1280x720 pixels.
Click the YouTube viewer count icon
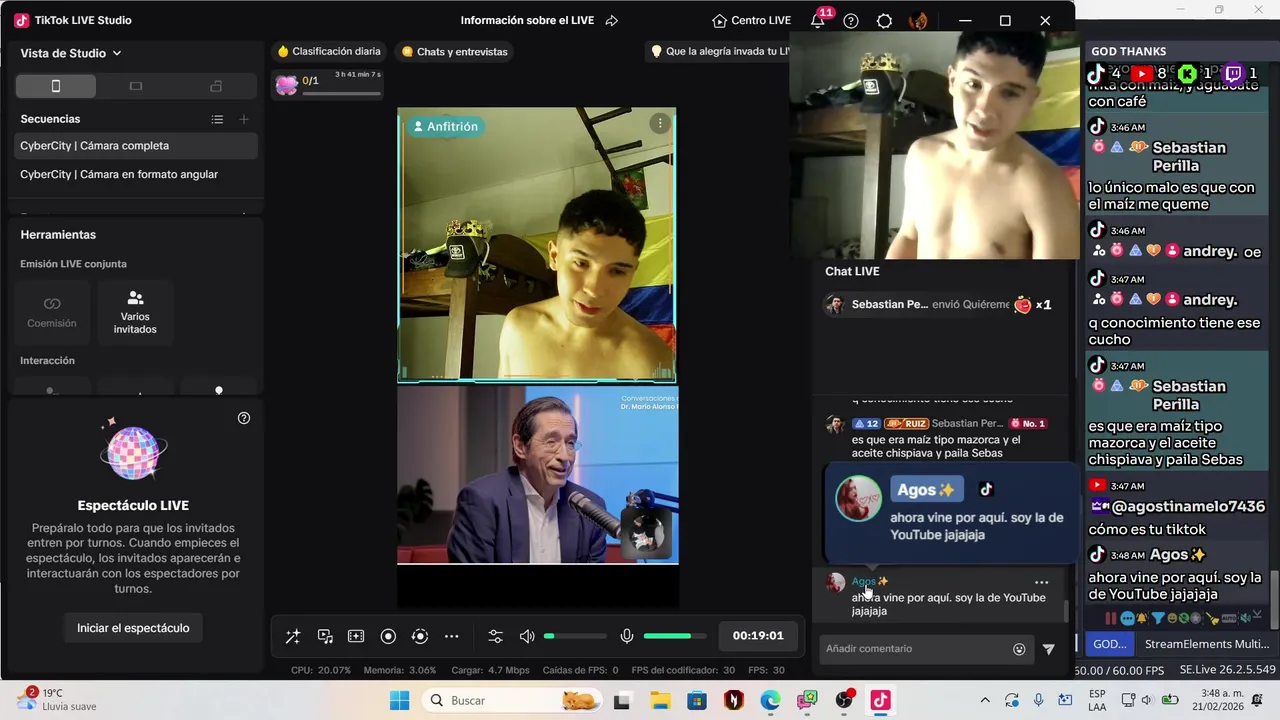coord(1142,73)
